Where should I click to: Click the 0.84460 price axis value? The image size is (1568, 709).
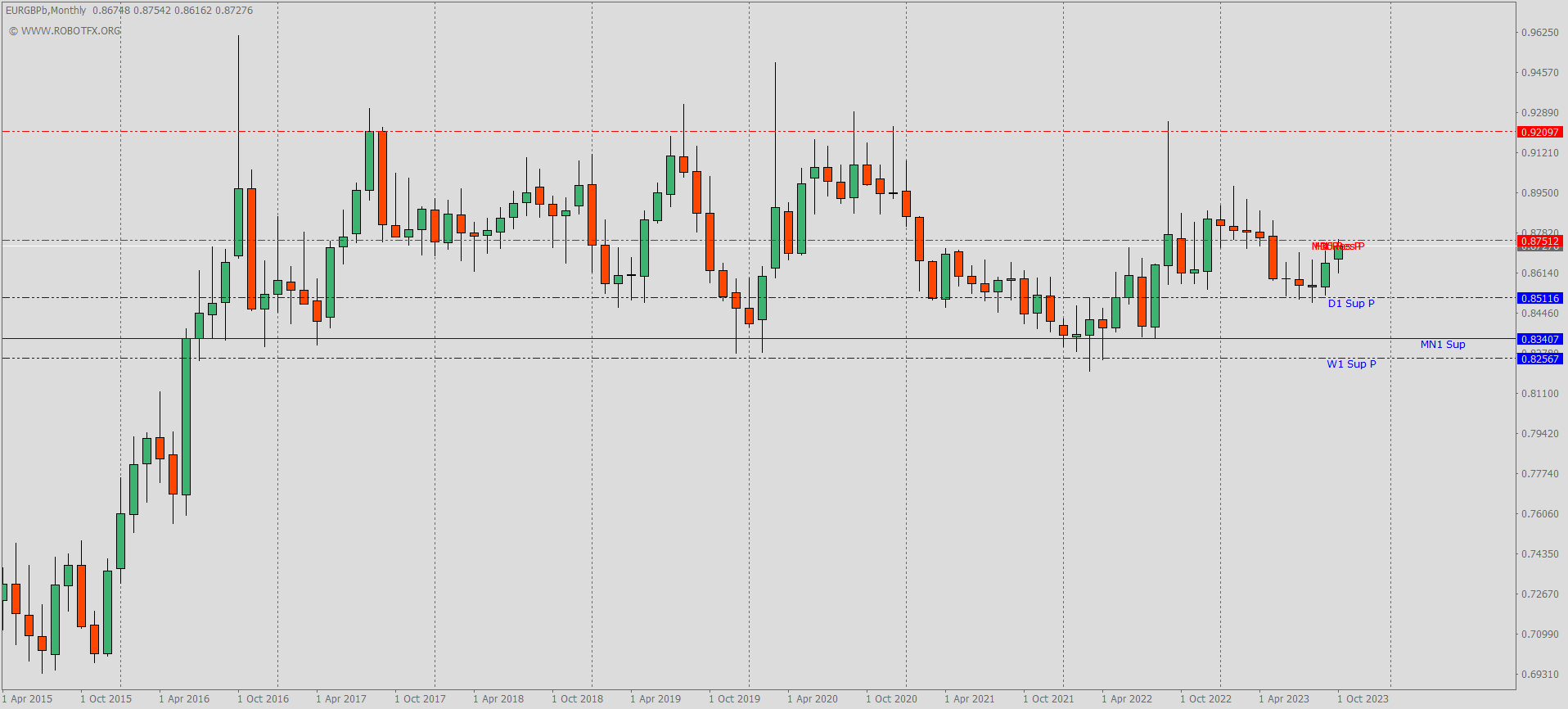(x=1540, y=314)
